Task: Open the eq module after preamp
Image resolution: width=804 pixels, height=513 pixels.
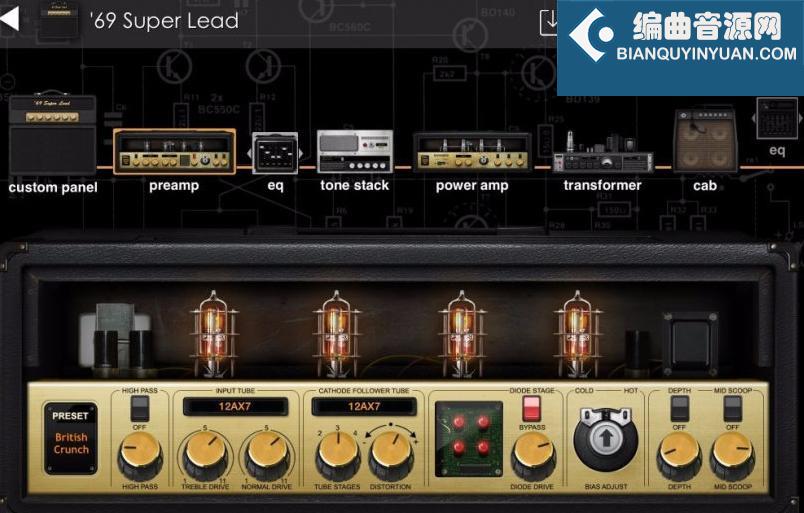Action: point(275,153)
